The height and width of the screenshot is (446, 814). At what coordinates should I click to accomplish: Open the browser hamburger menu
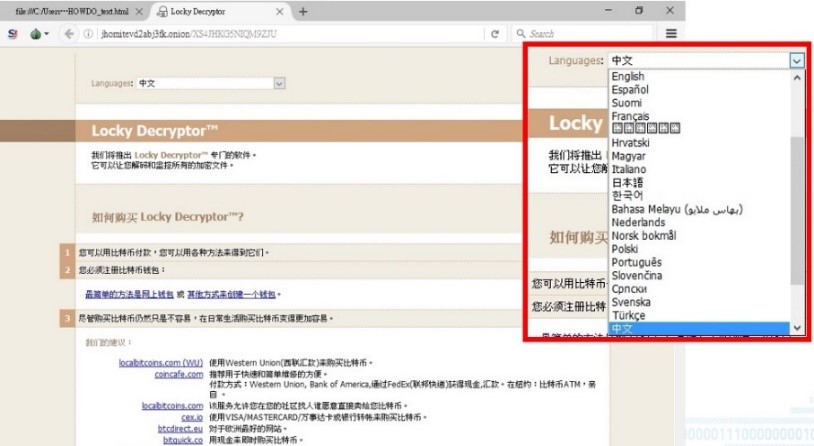point(671,33)
